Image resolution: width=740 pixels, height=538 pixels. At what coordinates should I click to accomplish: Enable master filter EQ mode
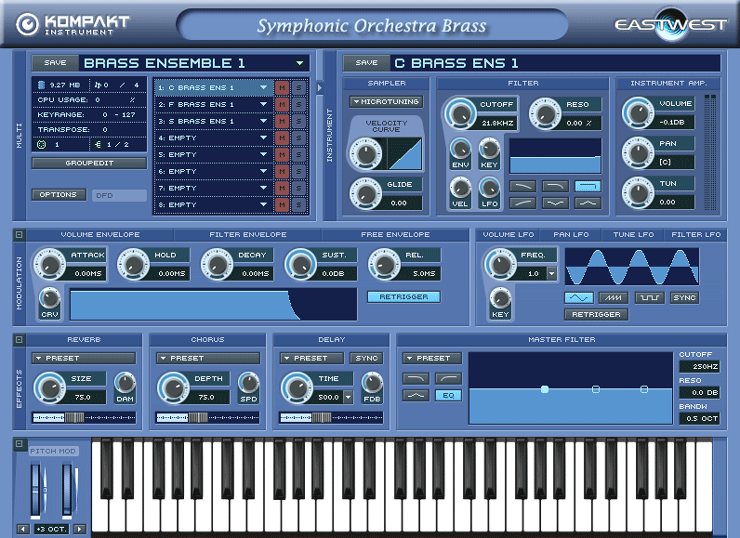tap(448, 395)
